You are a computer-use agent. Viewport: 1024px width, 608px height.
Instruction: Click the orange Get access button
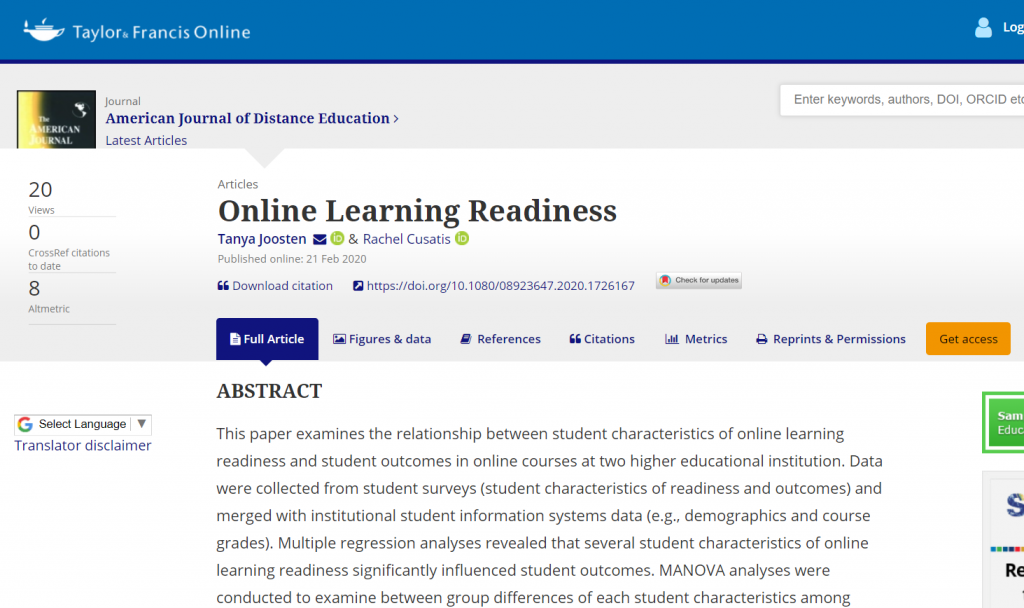[x=968, y=339]
